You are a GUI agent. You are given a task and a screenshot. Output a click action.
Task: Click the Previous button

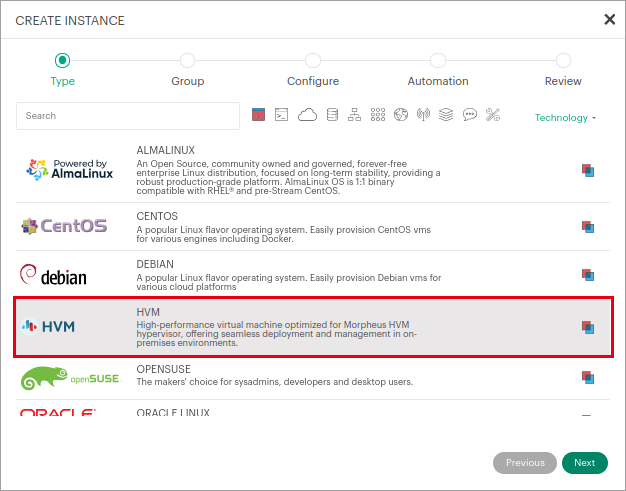(x=525, y=463)
